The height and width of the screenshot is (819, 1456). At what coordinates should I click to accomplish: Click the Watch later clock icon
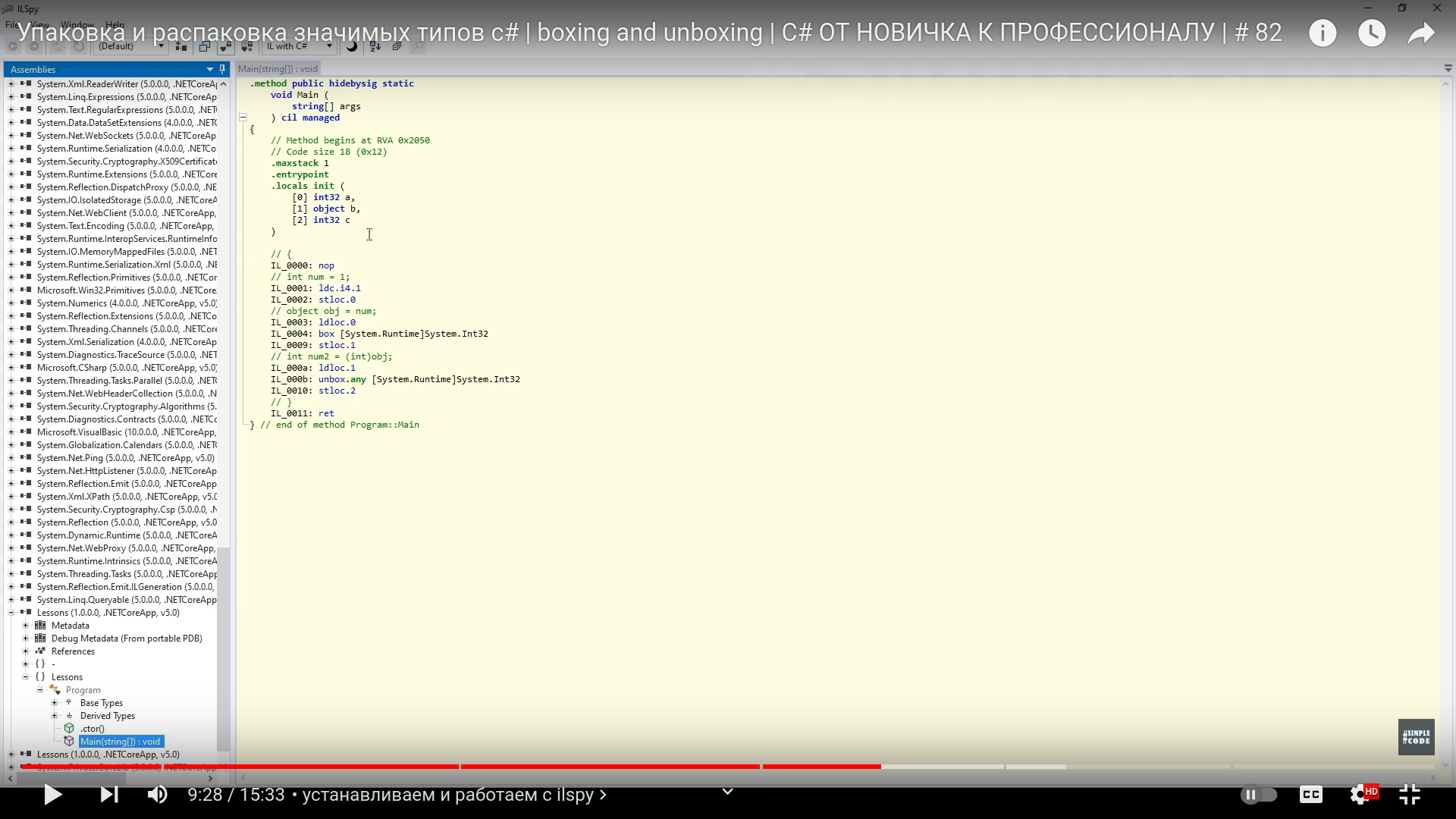point(1371,33)
